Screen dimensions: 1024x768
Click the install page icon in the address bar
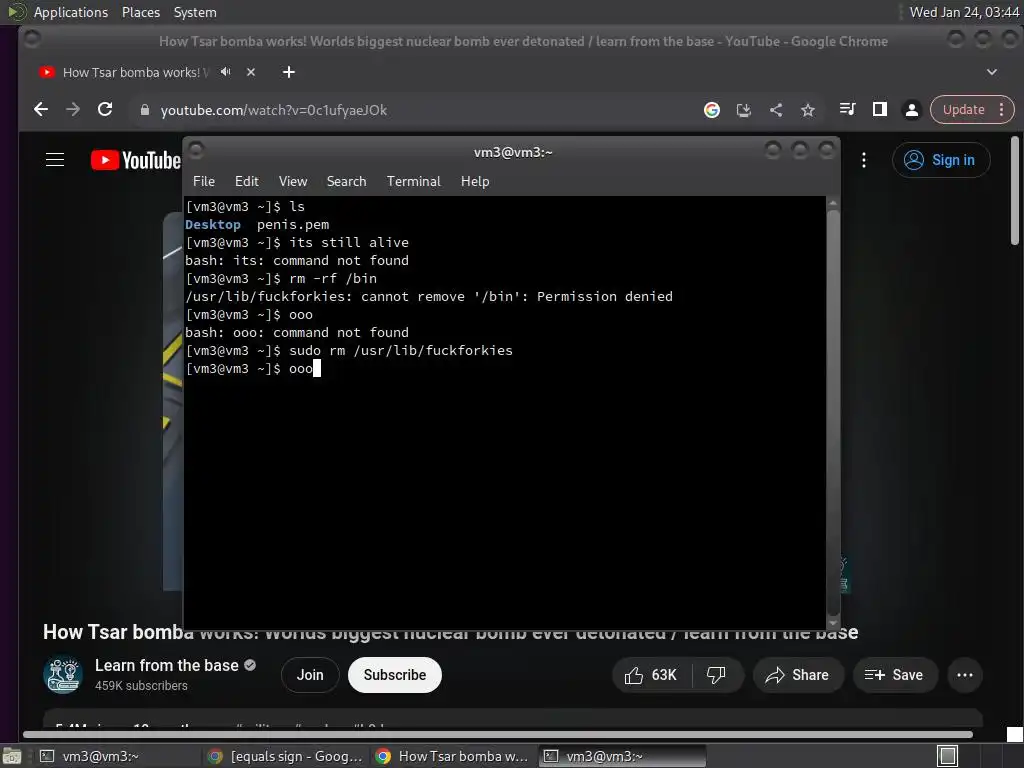click(x=744, y=110)
